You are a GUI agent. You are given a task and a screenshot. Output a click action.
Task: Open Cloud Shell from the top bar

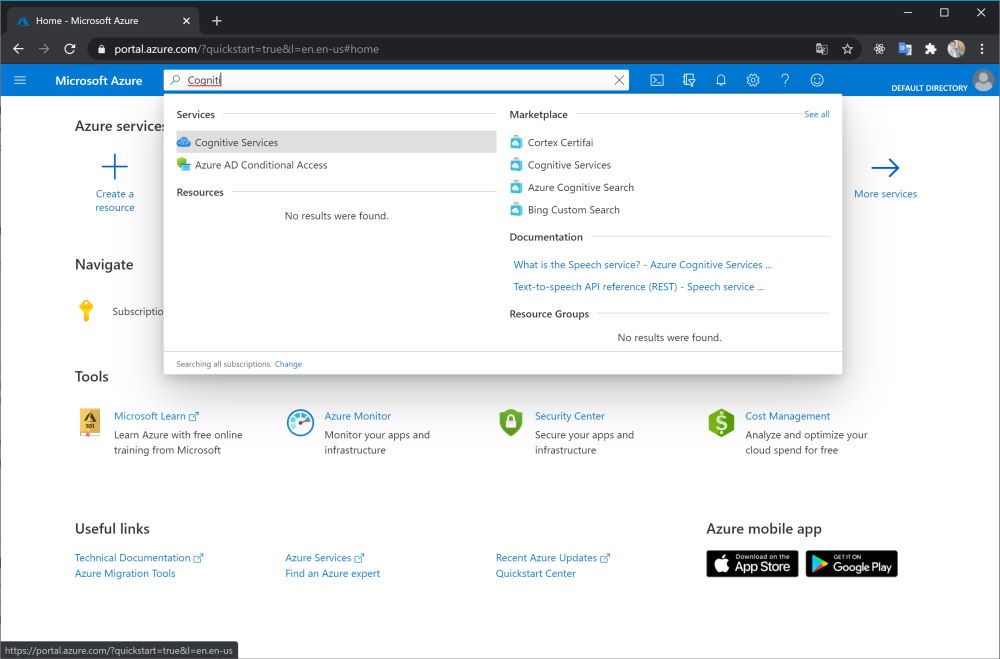657,80
